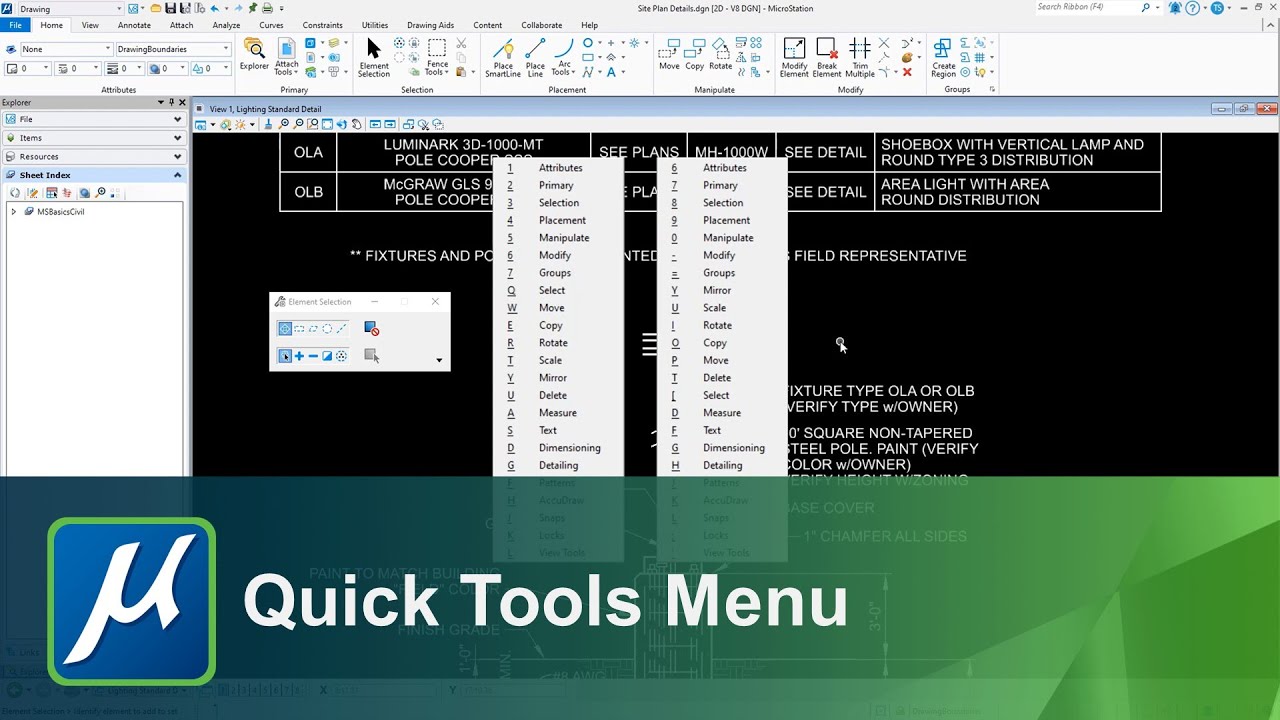Click Disable Handles icon in Element Selection

click(x=371, y=328)
